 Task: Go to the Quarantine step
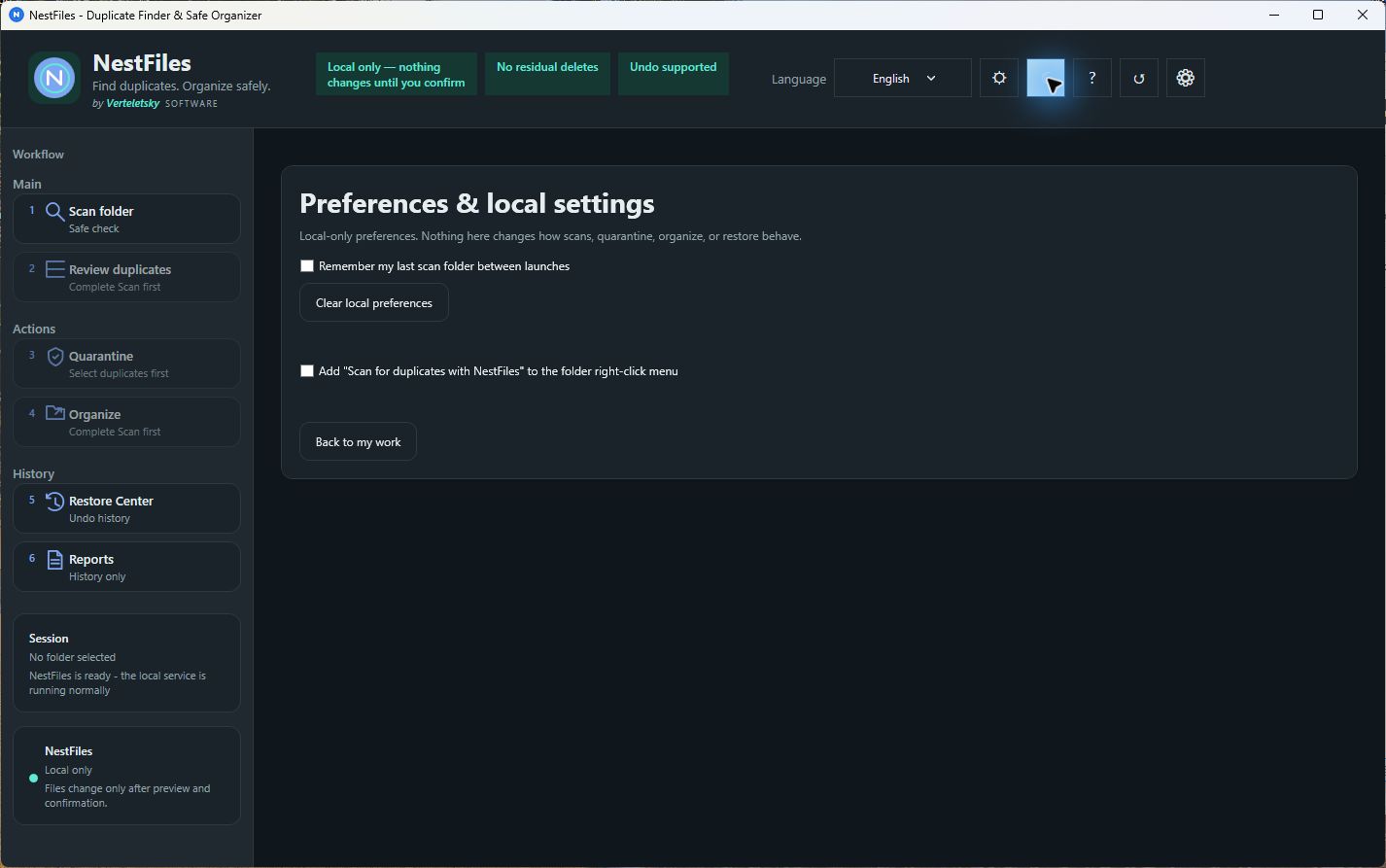126,364
